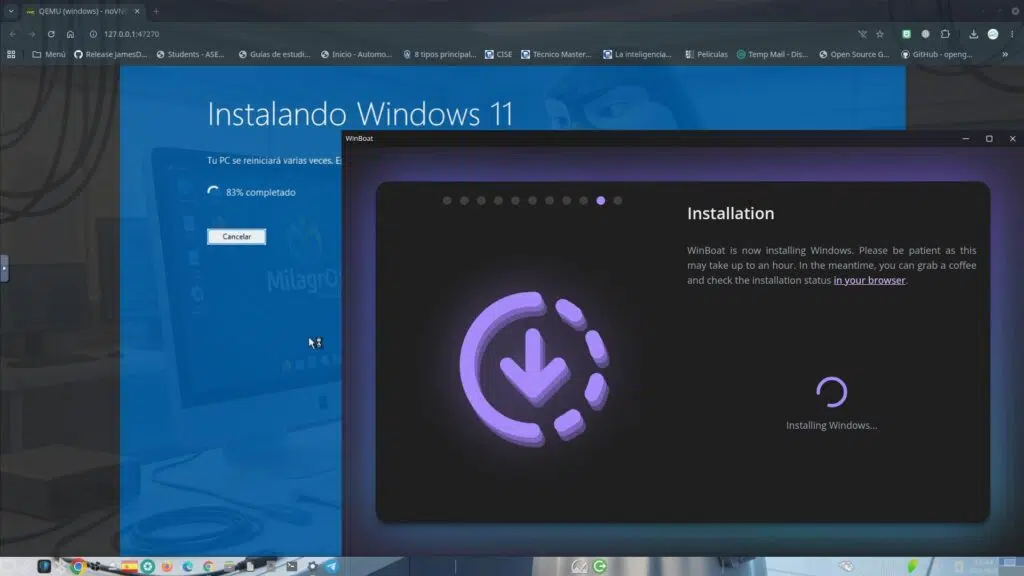1024x576 pixels.
Task: Expand the noVNC side panel handle
Action: 4,268
